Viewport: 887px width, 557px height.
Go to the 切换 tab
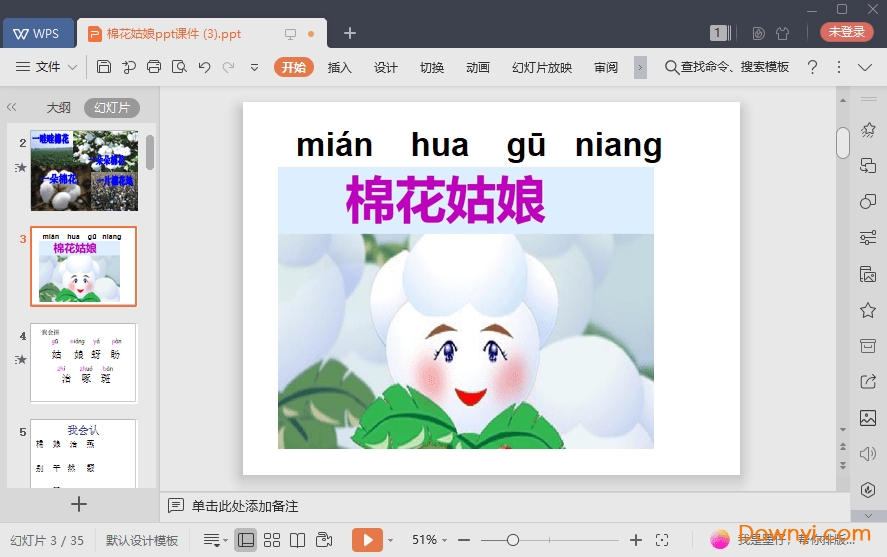tap(432, 67)
